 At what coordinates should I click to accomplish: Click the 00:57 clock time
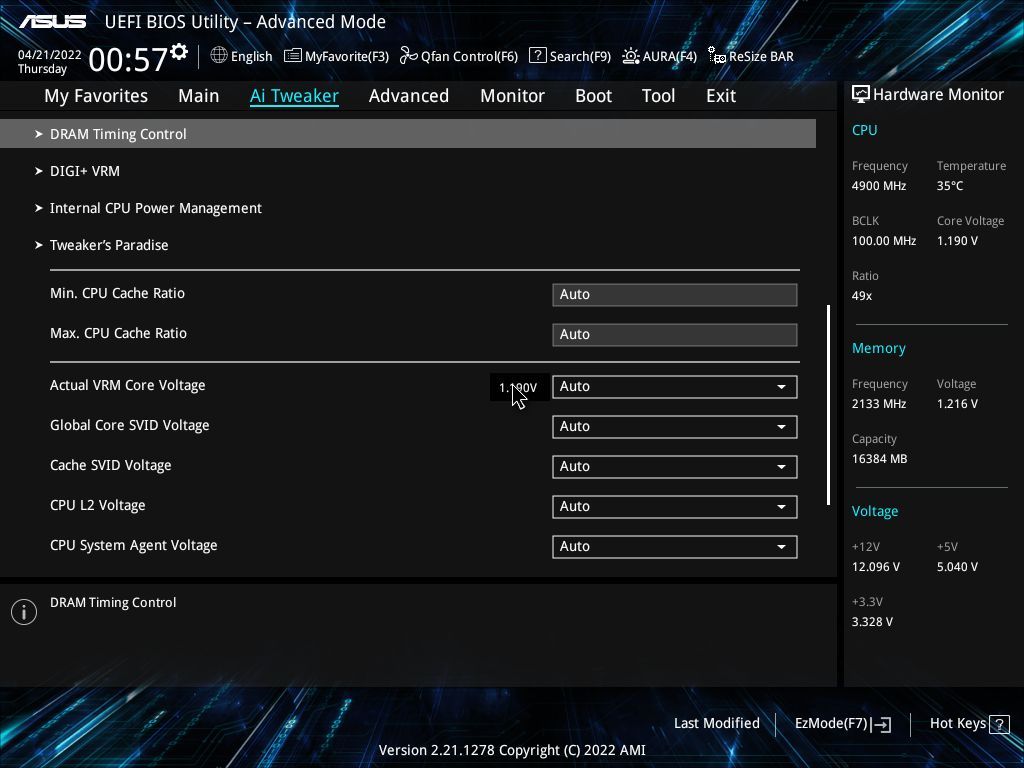tap(127, 59)
